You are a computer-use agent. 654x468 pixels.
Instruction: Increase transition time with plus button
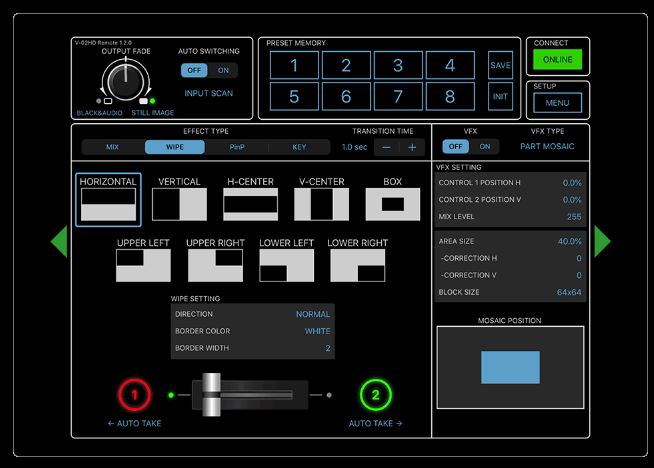[x=412, y=147]
